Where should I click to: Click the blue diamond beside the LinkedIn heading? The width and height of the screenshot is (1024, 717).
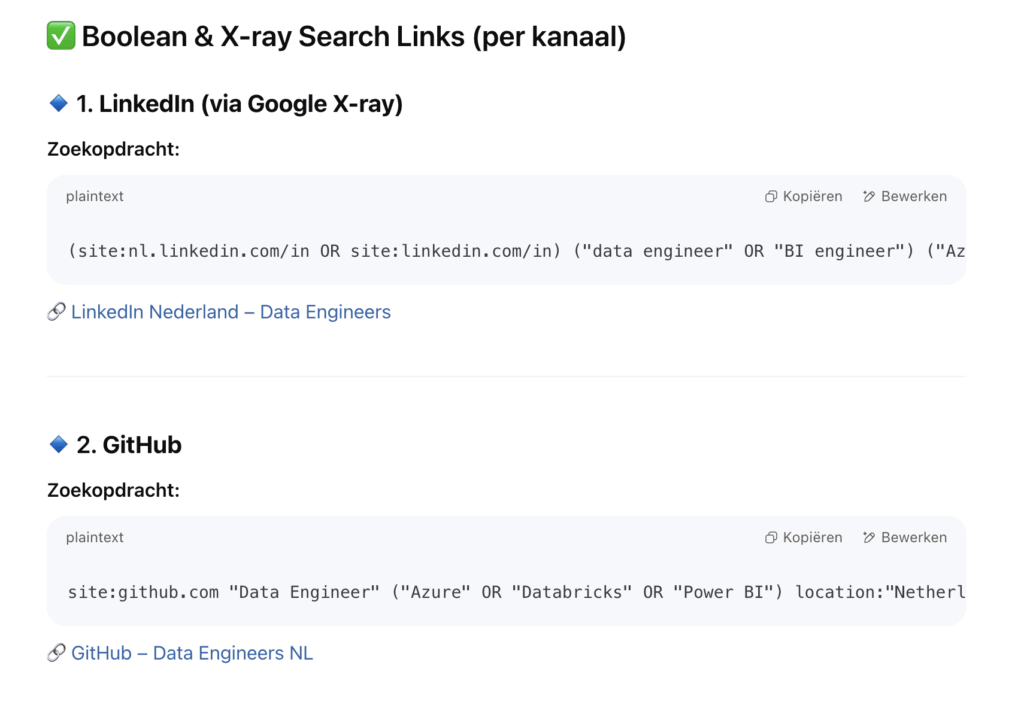58,103
